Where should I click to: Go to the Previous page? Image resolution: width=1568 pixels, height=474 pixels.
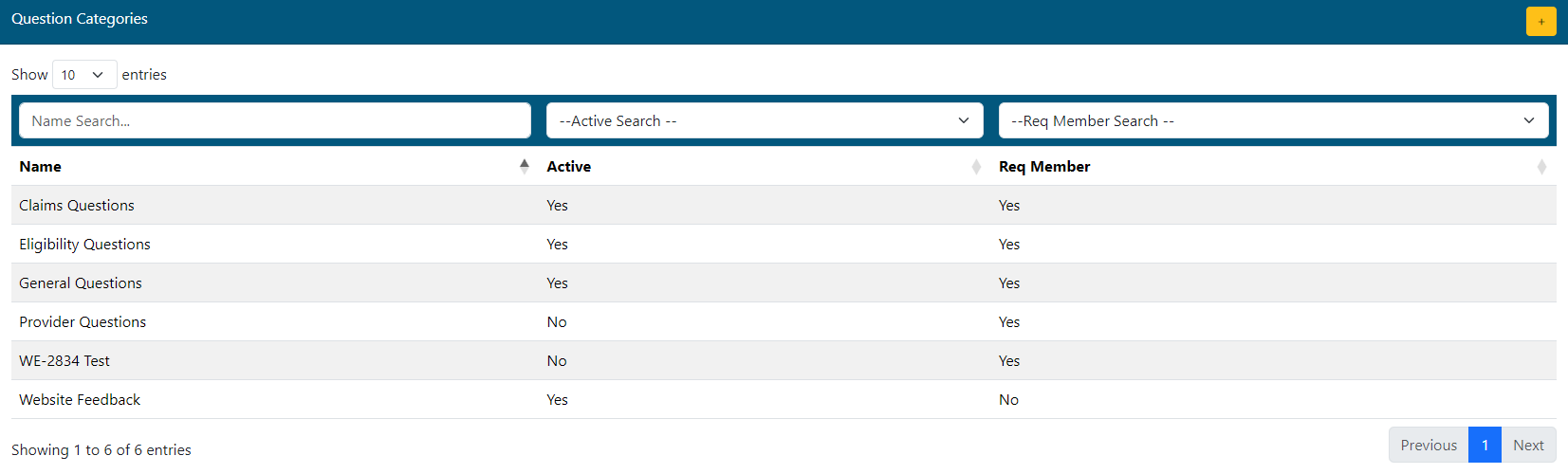[x=1428, y=446]
